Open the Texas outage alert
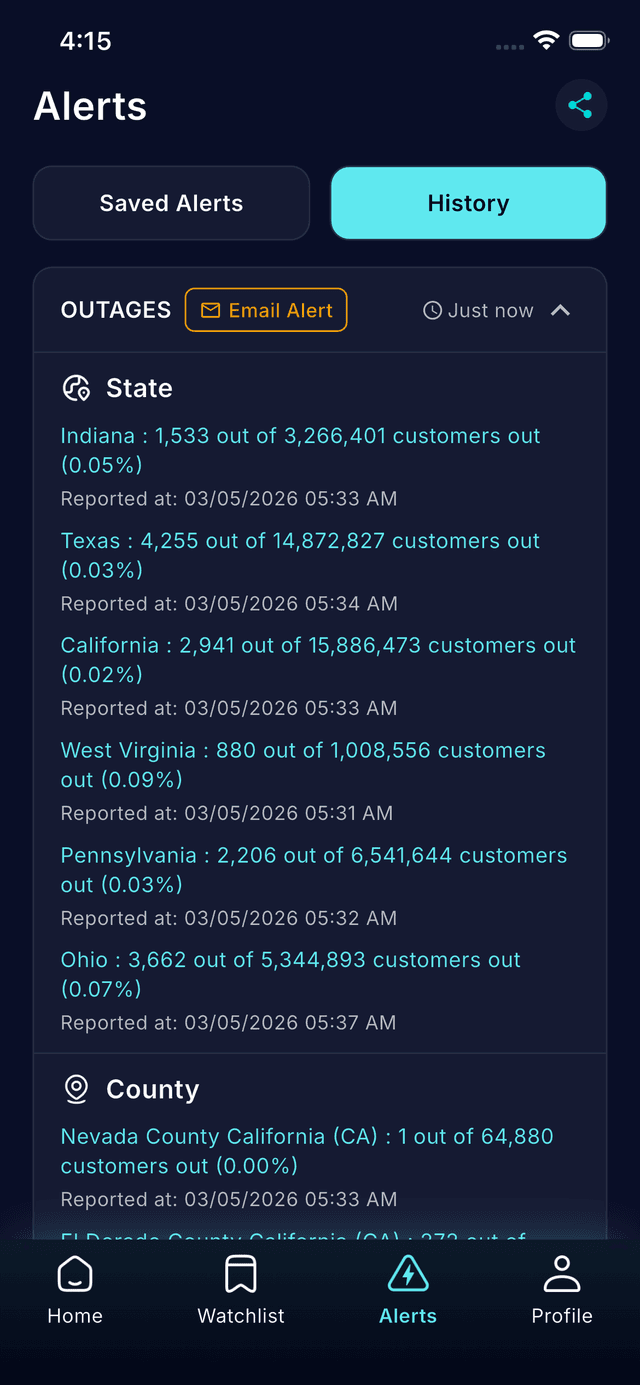Viewport: 640px width, 1385px height. coord(300,555)
